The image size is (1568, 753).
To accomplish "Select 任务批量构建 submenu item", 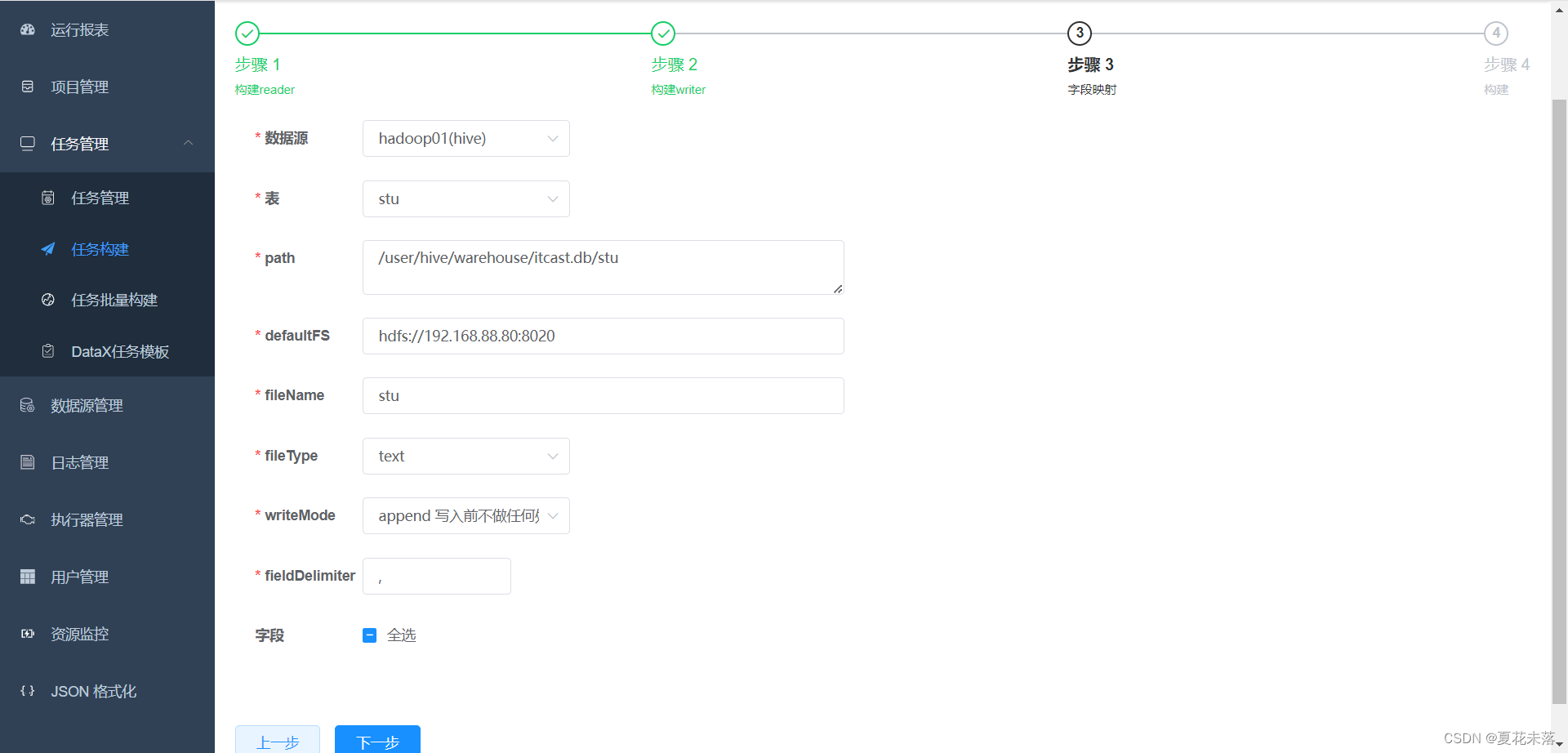I will (x=107, y=300).
